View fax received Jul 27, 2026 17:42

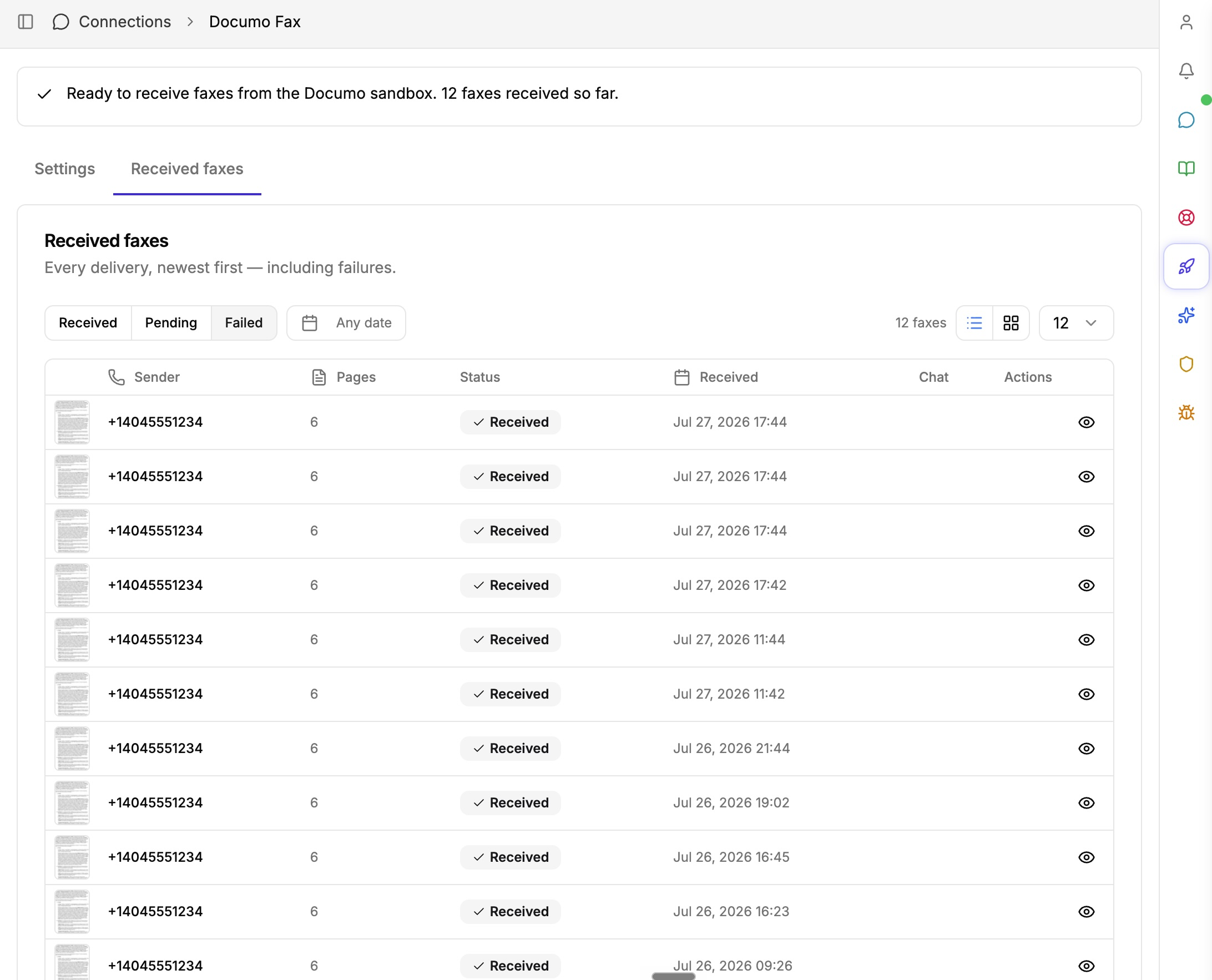[1086, 585]
